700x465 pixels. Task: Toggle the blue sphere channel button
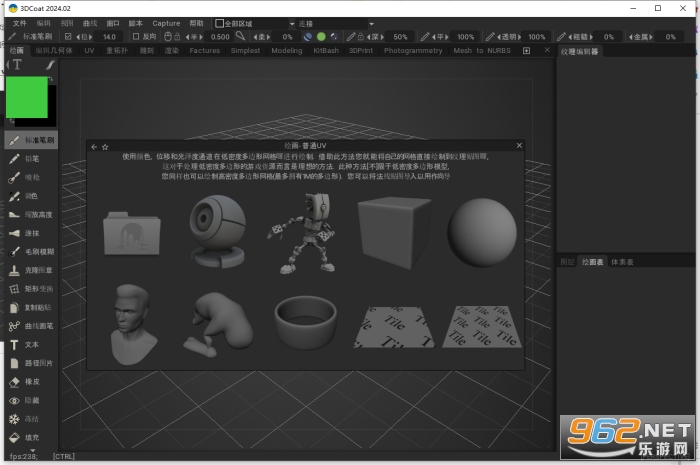click(308, 37)
